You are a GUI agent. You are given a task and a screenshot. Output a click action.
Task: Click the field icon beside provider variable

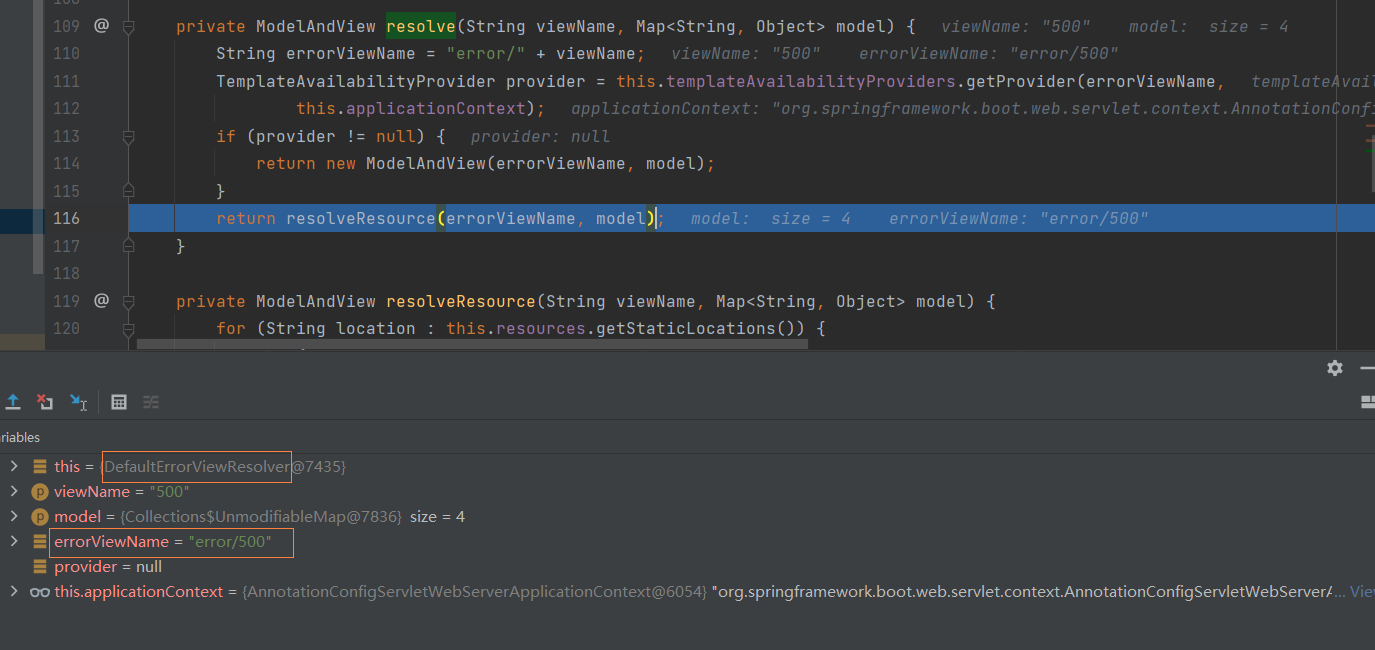pyautogui.click(x=40, y=567)
